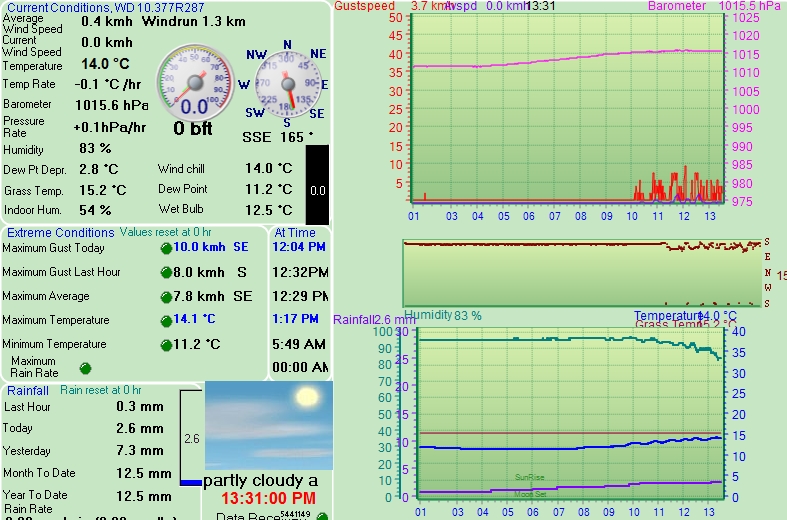Click green indicator beside Maximum Gust Today

[166, 247]
